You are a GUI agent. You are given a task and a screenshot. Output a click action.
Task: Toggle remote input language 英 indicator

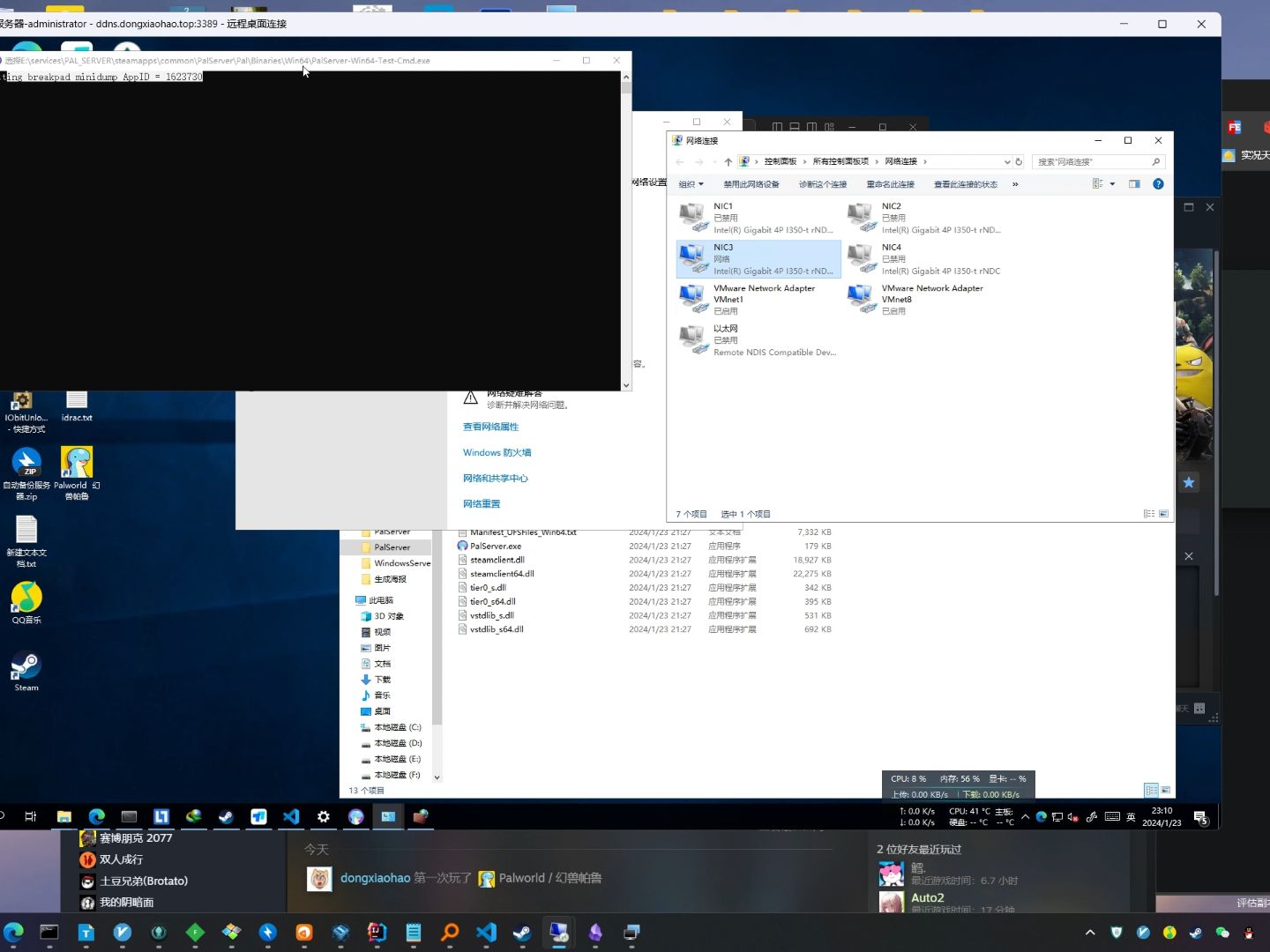coord(1131,817)
